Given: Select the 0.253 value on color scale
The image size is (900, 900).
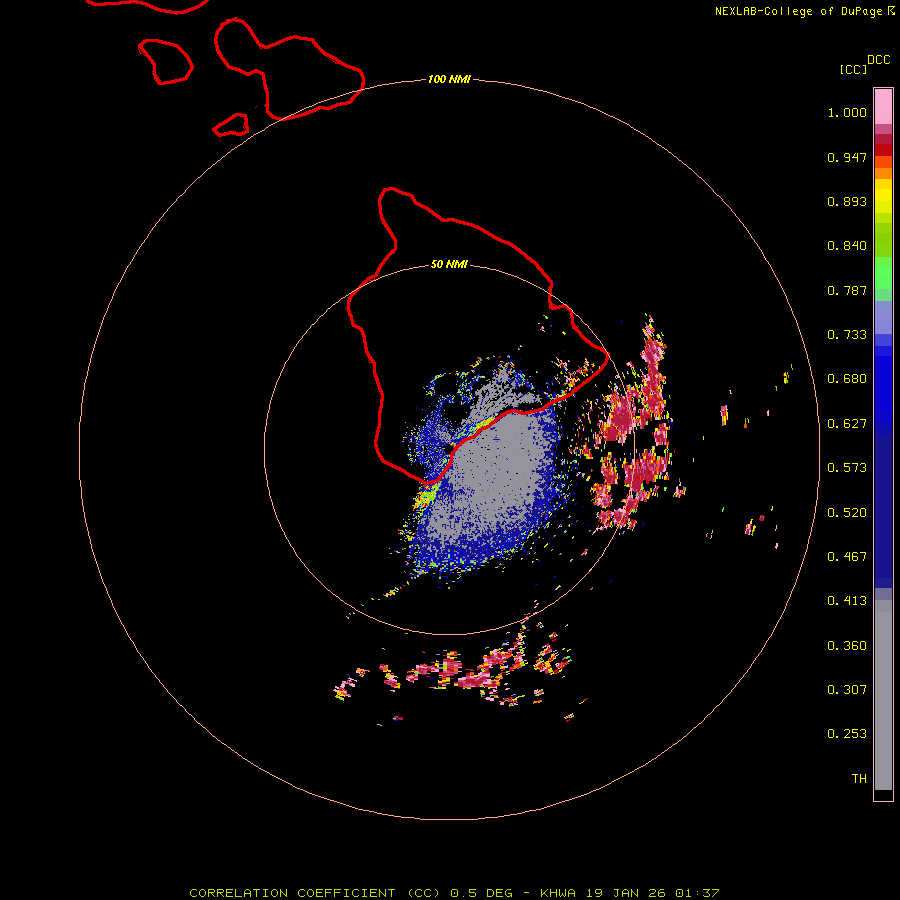Looking at the screenshot, I should 847,734.
